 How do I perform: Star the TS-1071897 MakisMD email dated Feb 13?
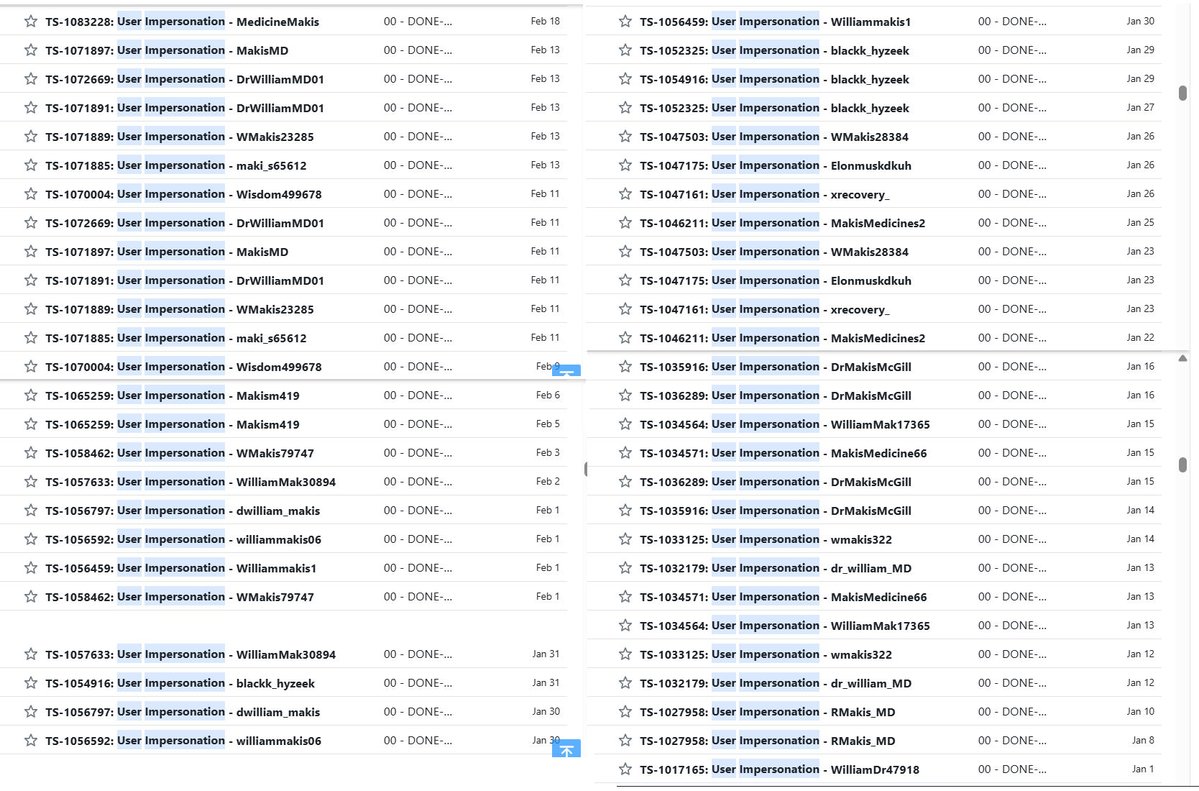(31, 50)
